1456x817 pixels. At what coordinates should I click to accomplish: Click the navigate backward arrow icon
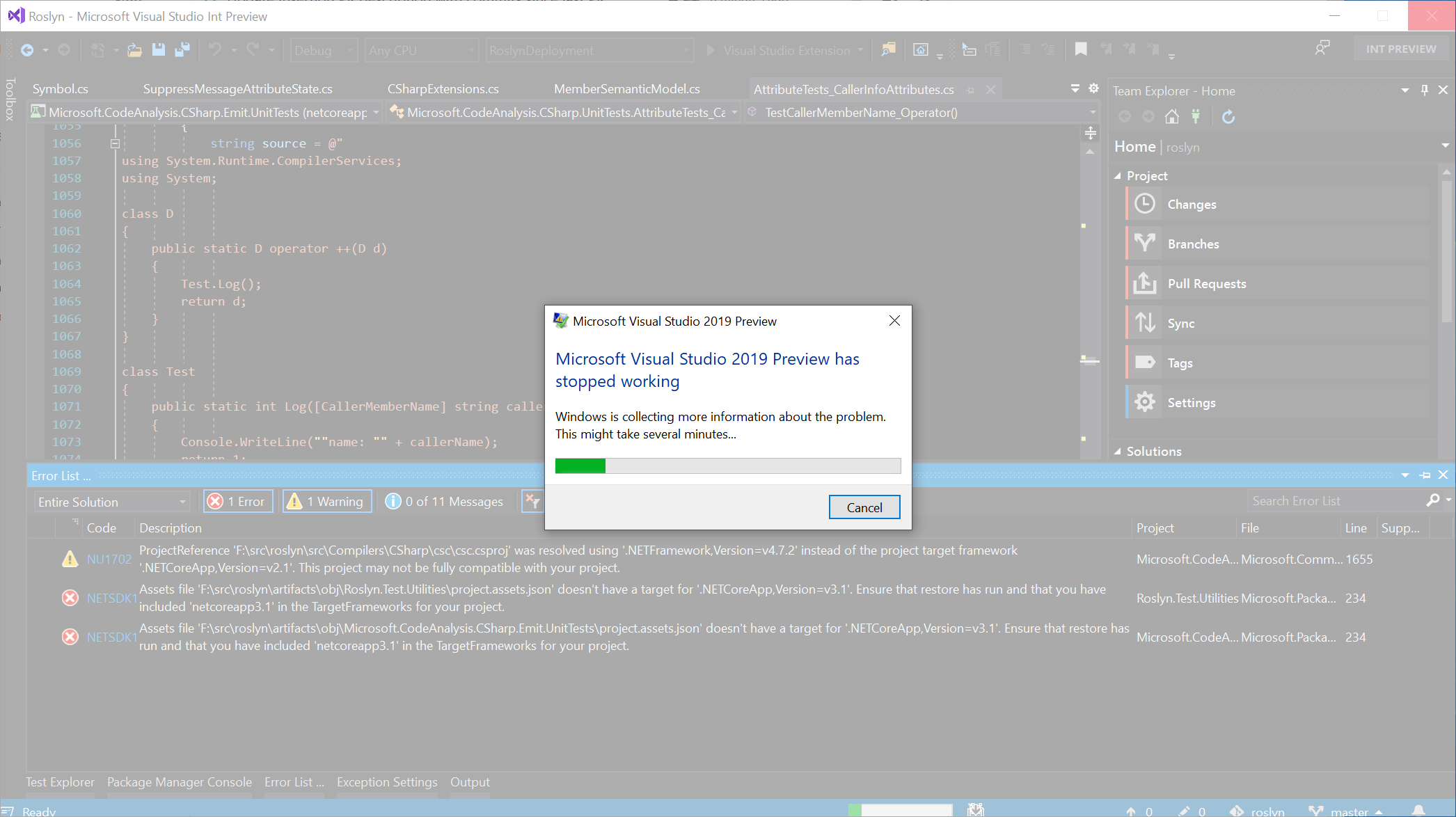(x=27, y=50)
